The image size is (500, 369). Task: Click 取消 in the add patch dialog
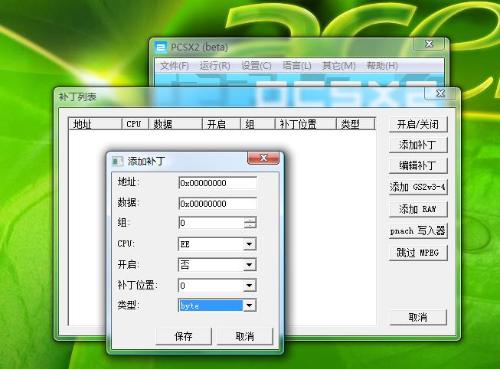pos(245,336)
